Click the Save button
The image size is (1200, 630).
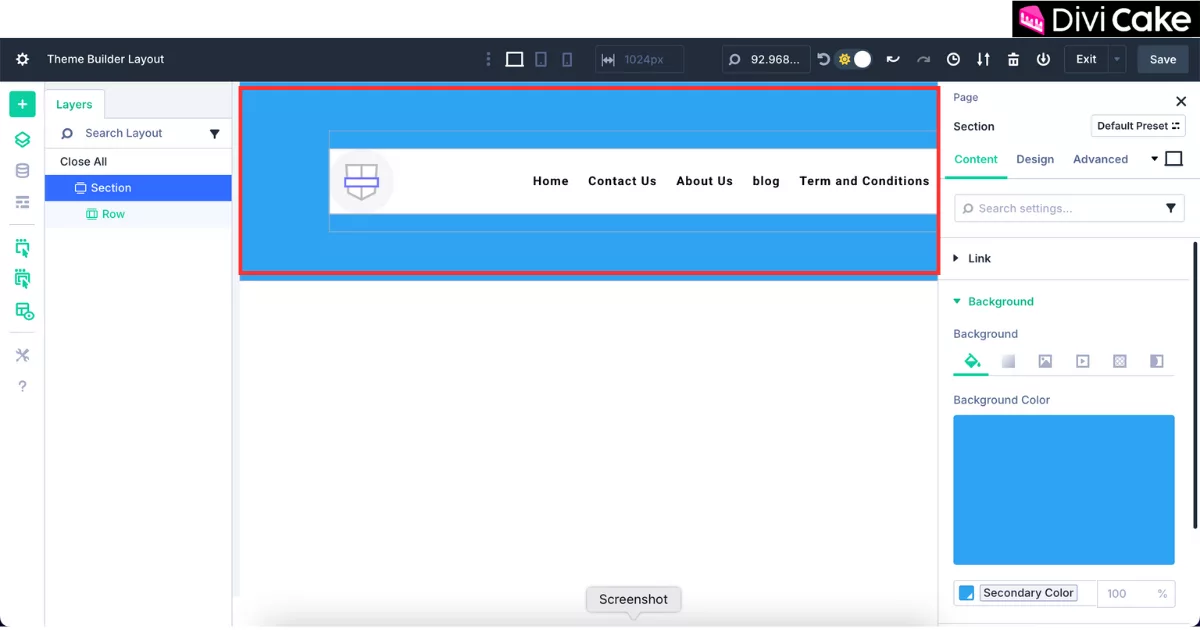(x=1163, y=59)
